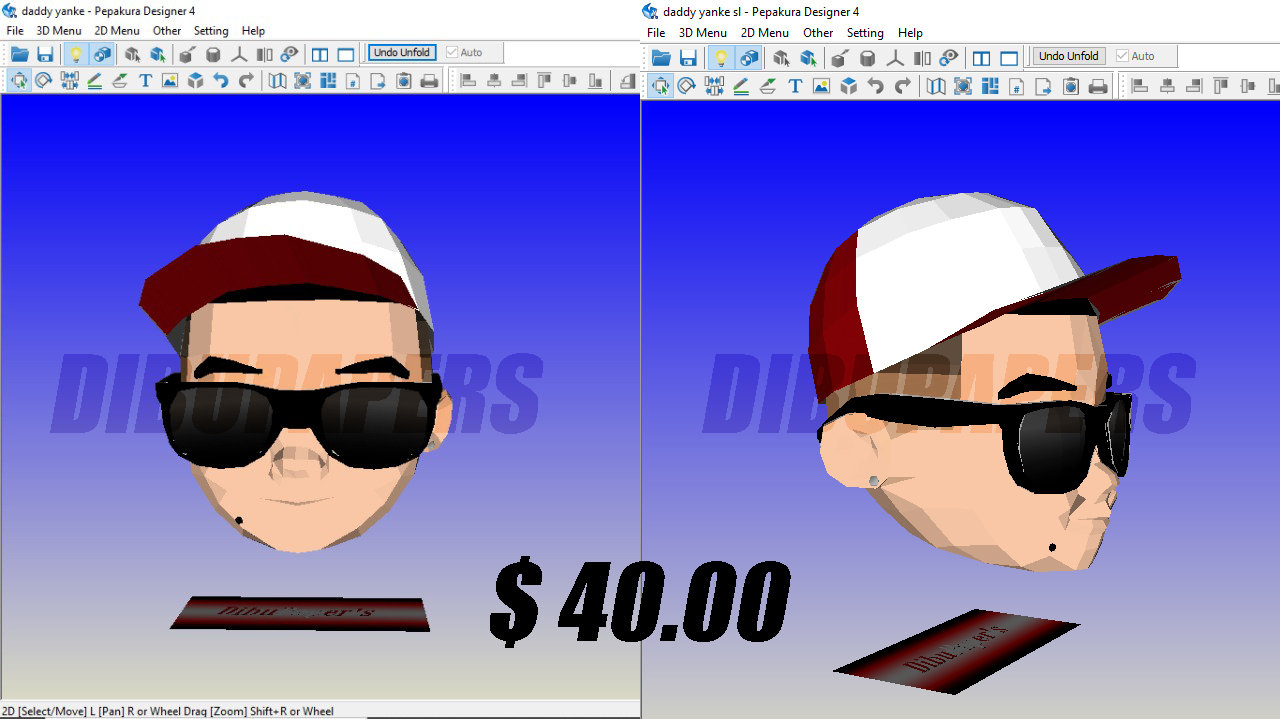Click the Undo arrow in left window

[x=221, y=81]
